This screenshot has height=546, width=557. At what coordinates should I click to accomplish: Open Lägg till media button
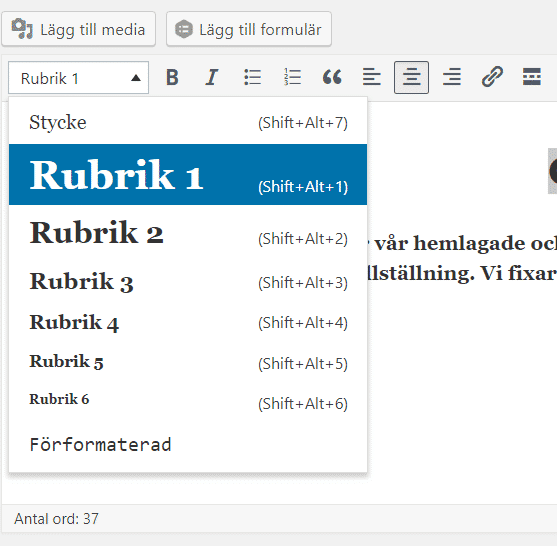(x=79, y=29)
